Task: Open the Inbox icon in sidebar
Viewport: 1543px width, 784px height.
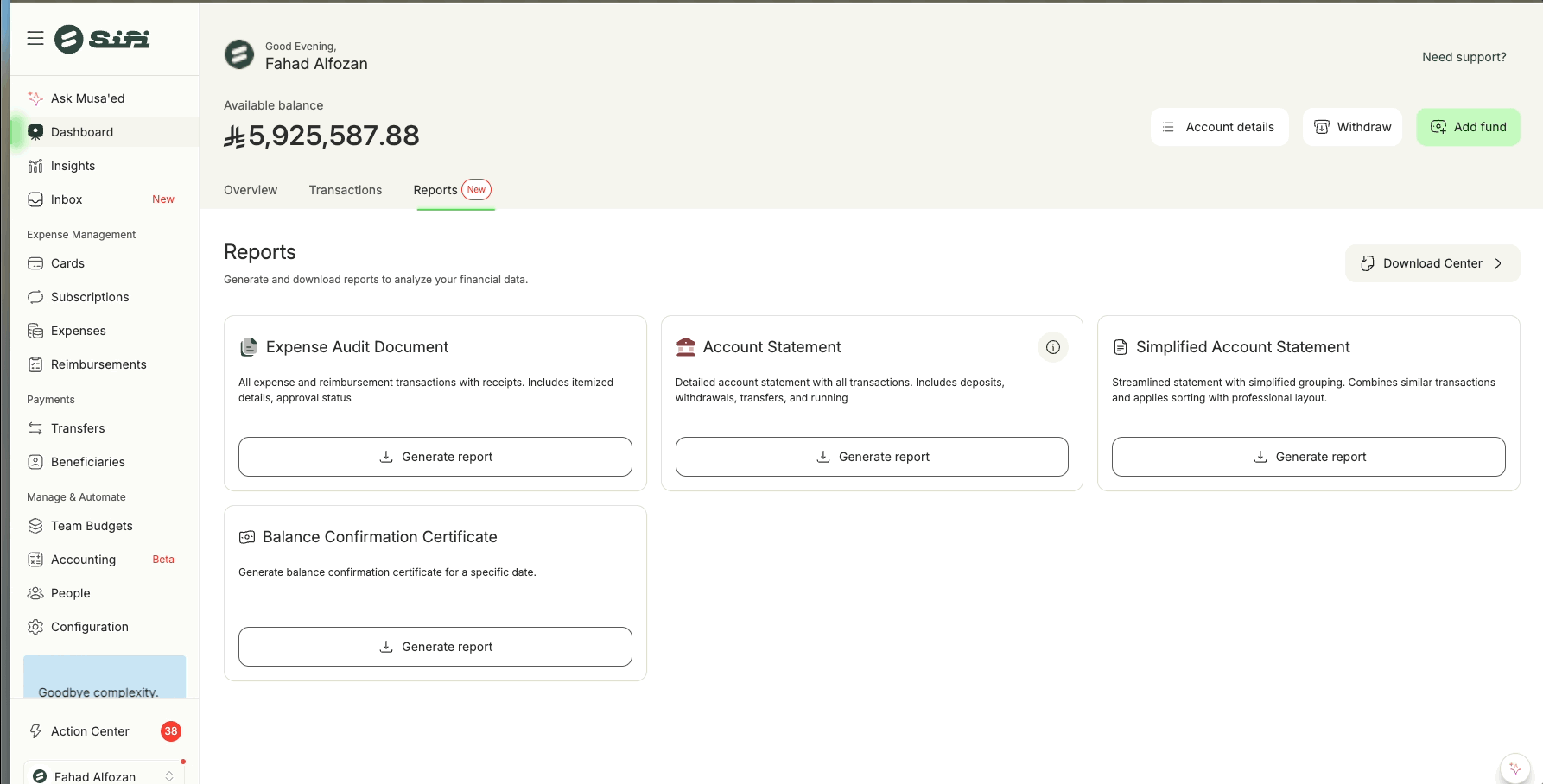Action: coord(35,199)
